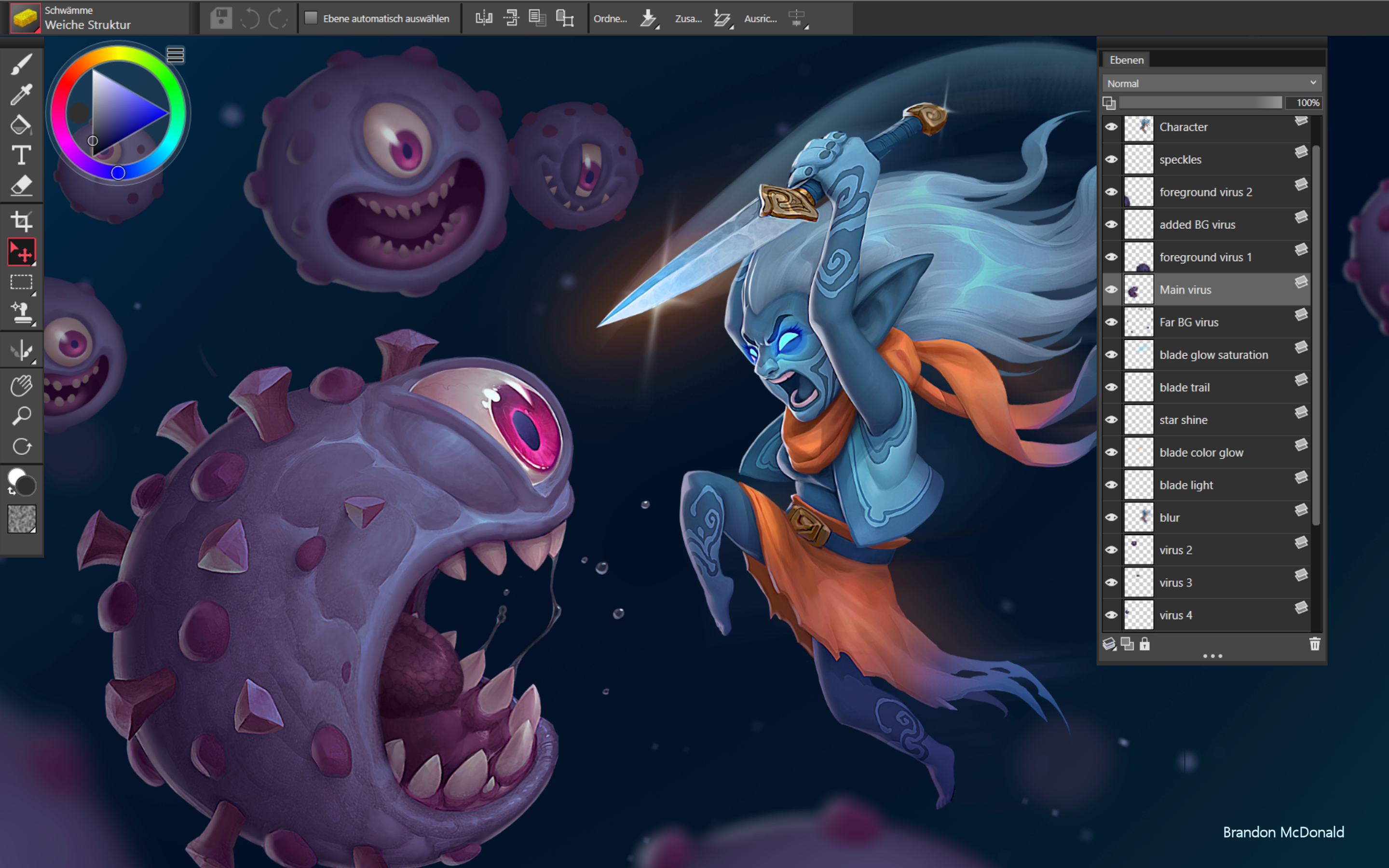1389x868 pixels.
Task: Select the Grabber hand tool
Action: pyautogui.click(x=21, y=386)
